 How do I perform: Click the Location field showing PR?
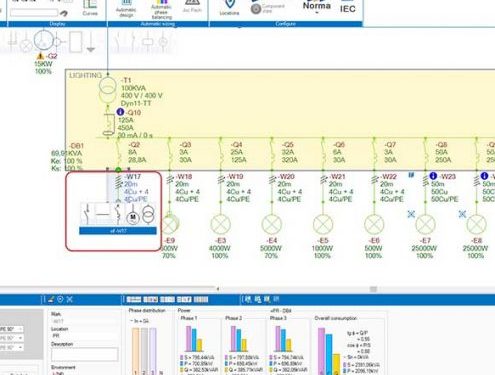(84, 336)
